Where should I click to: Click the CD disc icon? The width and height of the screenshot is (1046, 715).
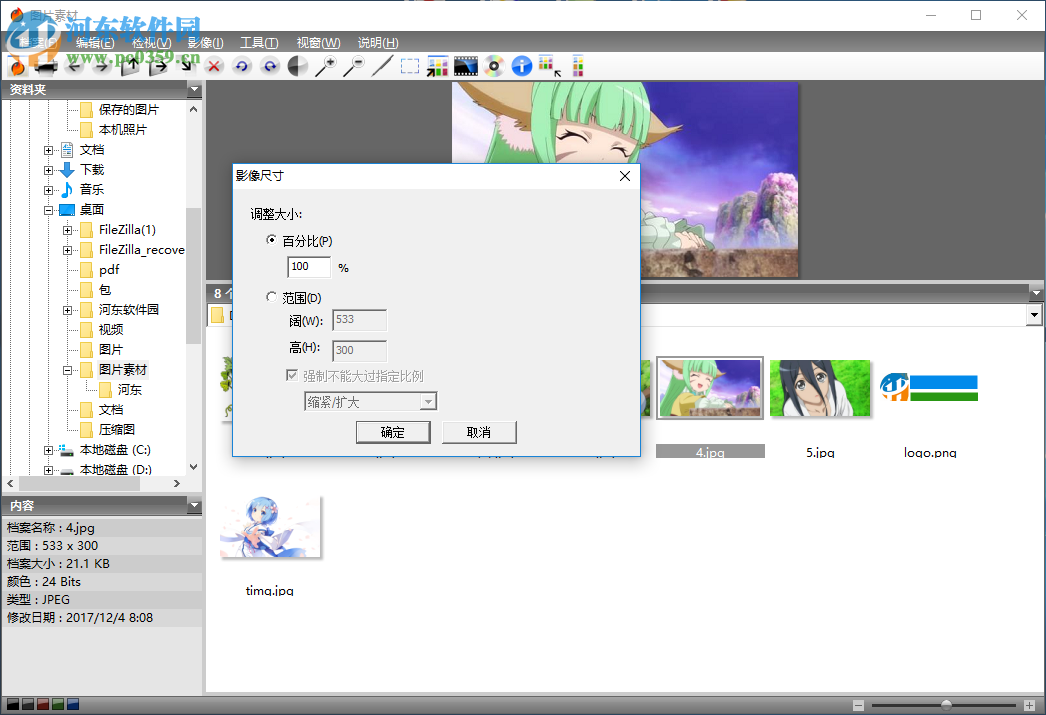494,66
